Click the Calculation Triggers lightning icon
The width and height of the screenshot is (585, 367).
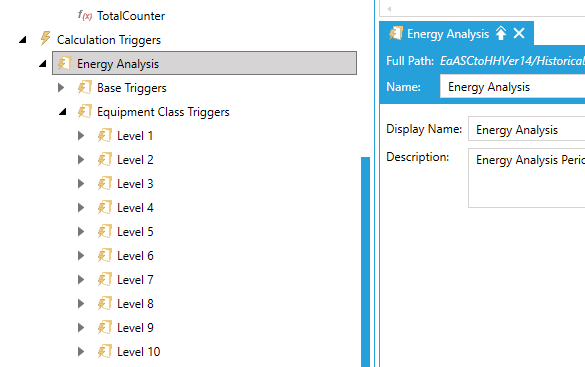45,38
